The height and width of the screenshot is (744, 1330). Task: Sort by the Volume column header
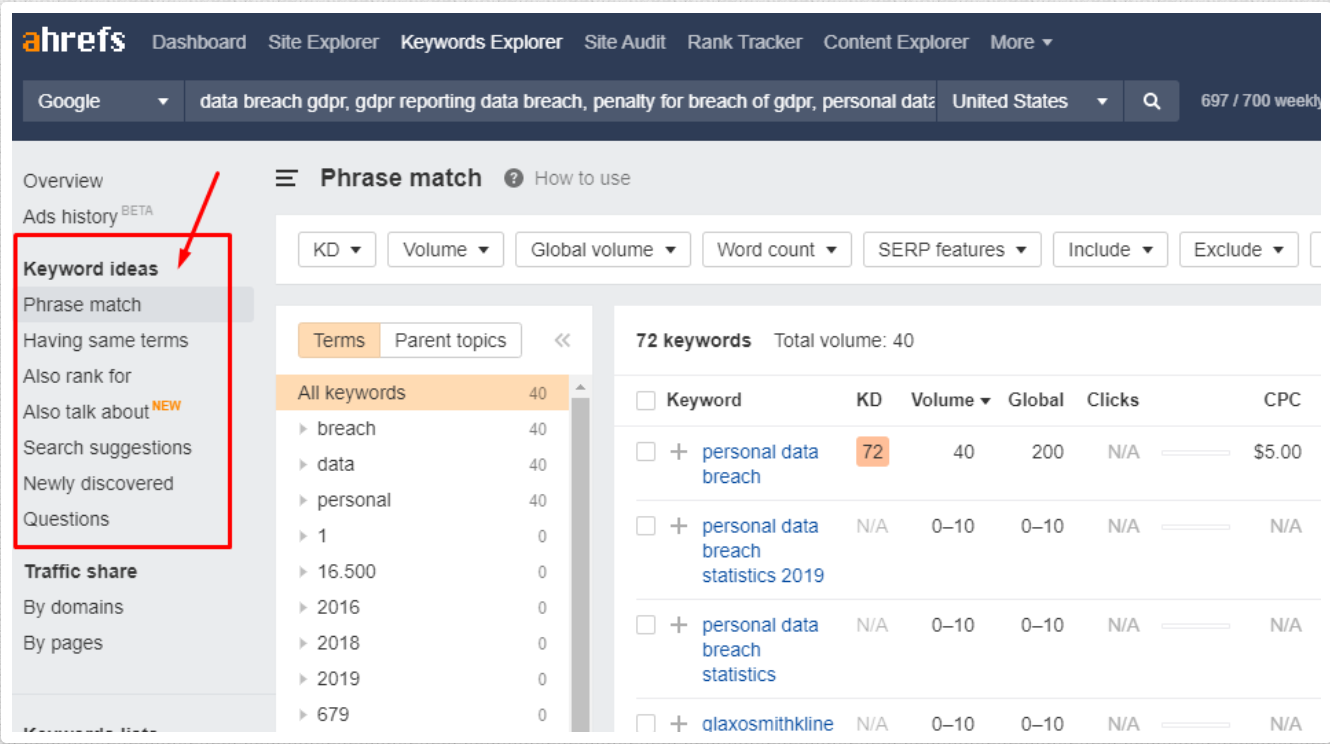coord(950,400)
